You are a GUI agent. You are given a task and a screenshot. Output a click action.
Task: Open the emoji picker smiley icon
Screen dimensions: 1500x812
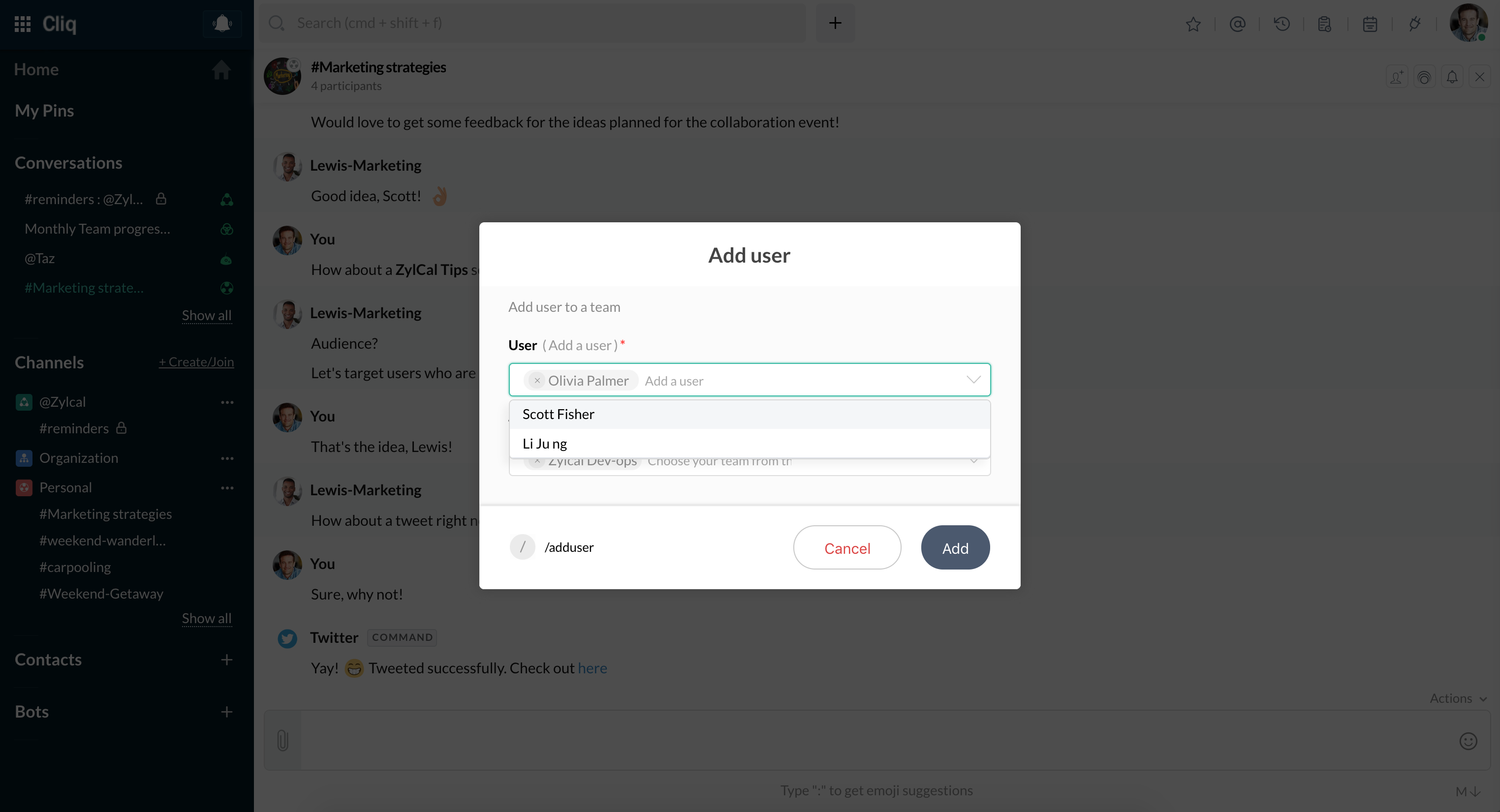click(x=1468, y=741)
